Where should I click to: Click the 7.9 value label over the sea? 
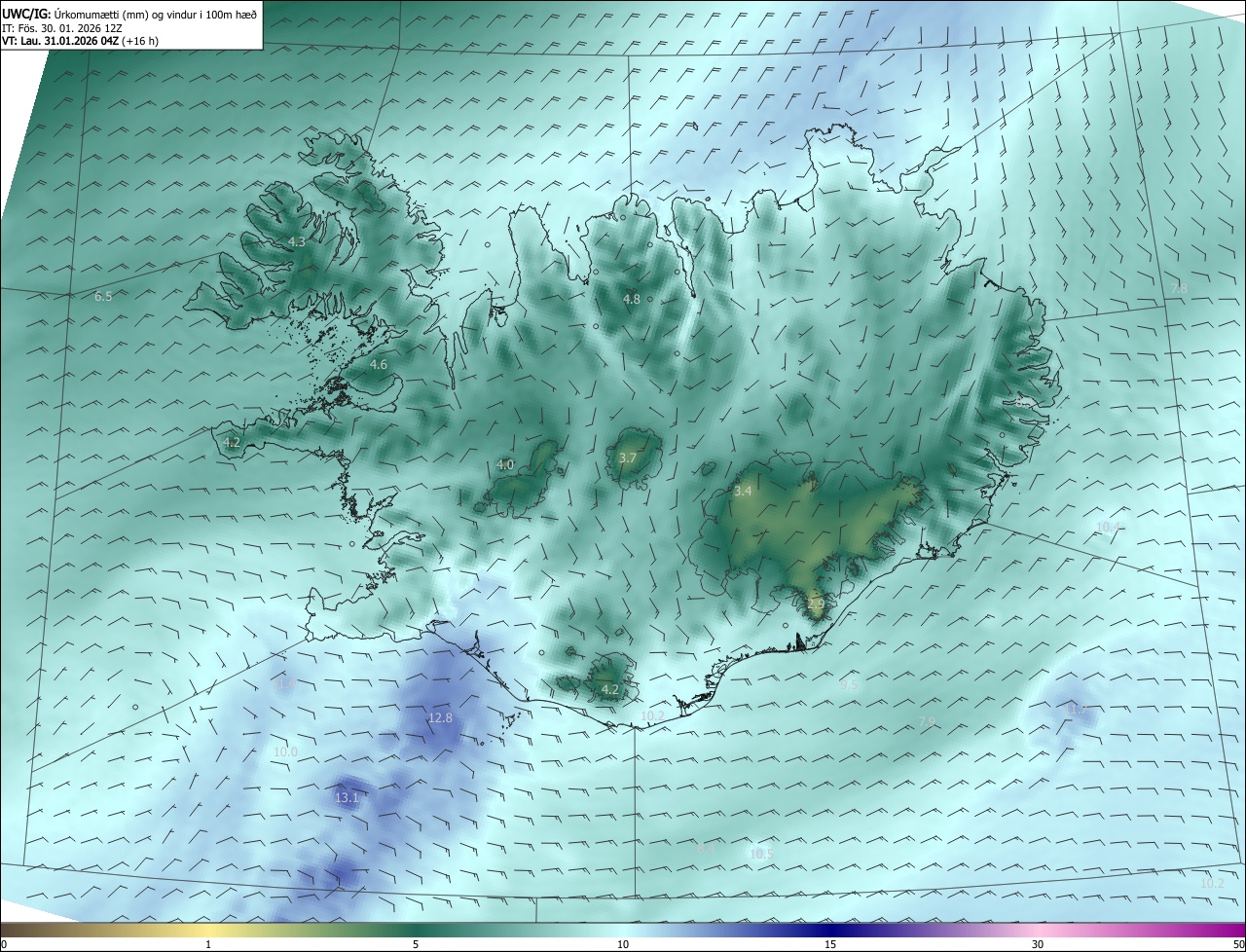(927, 721)
